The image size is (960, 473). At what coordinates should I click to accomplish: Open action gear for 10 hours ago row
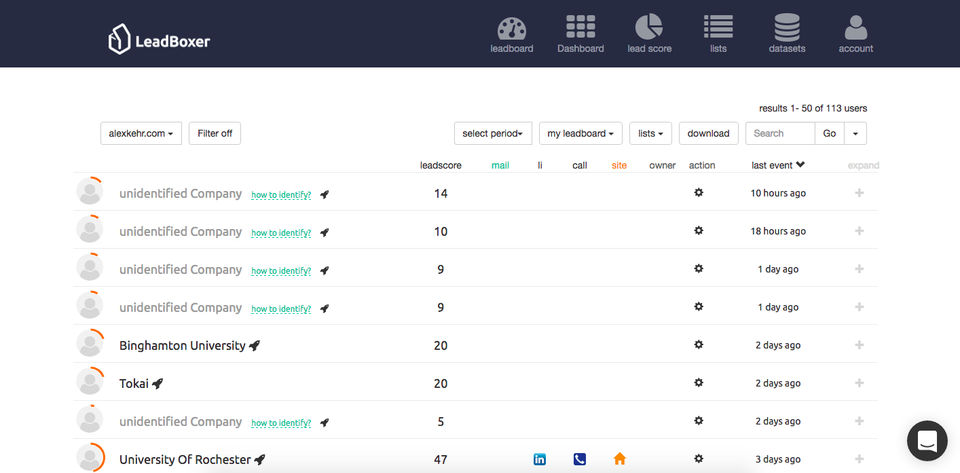click(x=699, y=193)
